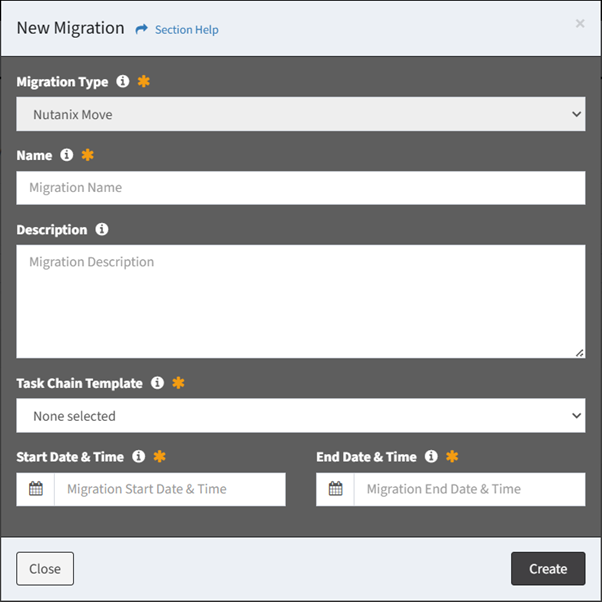This screenshot has width=602, height=602.
Task: Click the Migration End Date & Time field
Action: point(470,489)
